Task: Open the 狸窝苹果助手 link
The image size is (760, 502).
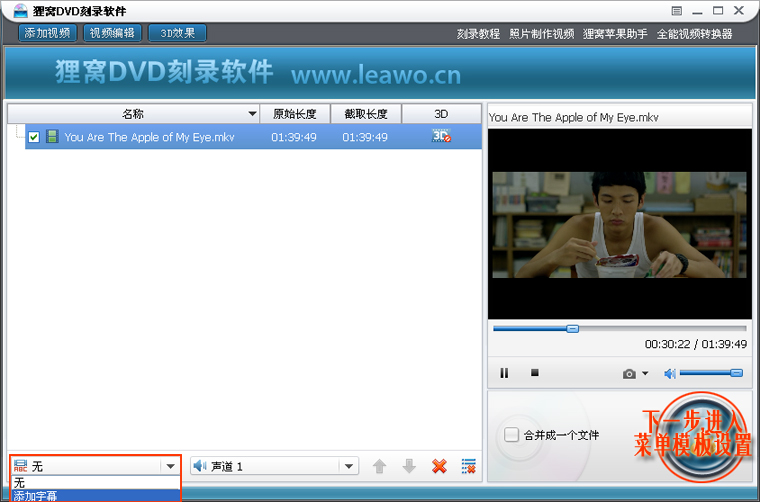Action: pyautogui.click(x=615, y=34)
